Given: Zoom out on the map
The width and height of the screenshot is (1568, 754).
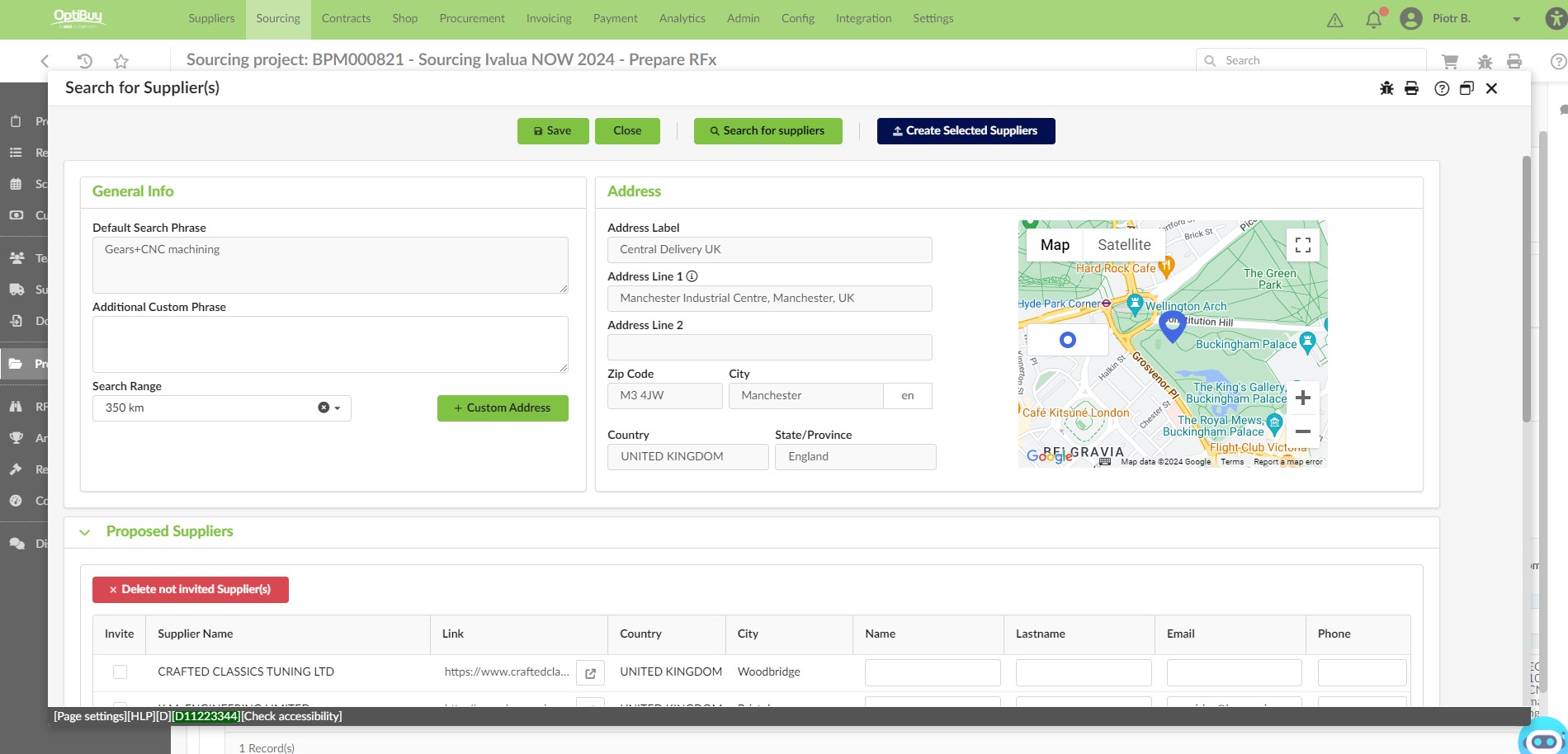Looking at the screenshot, I should pyautogui.click(x=1303, y=431).
